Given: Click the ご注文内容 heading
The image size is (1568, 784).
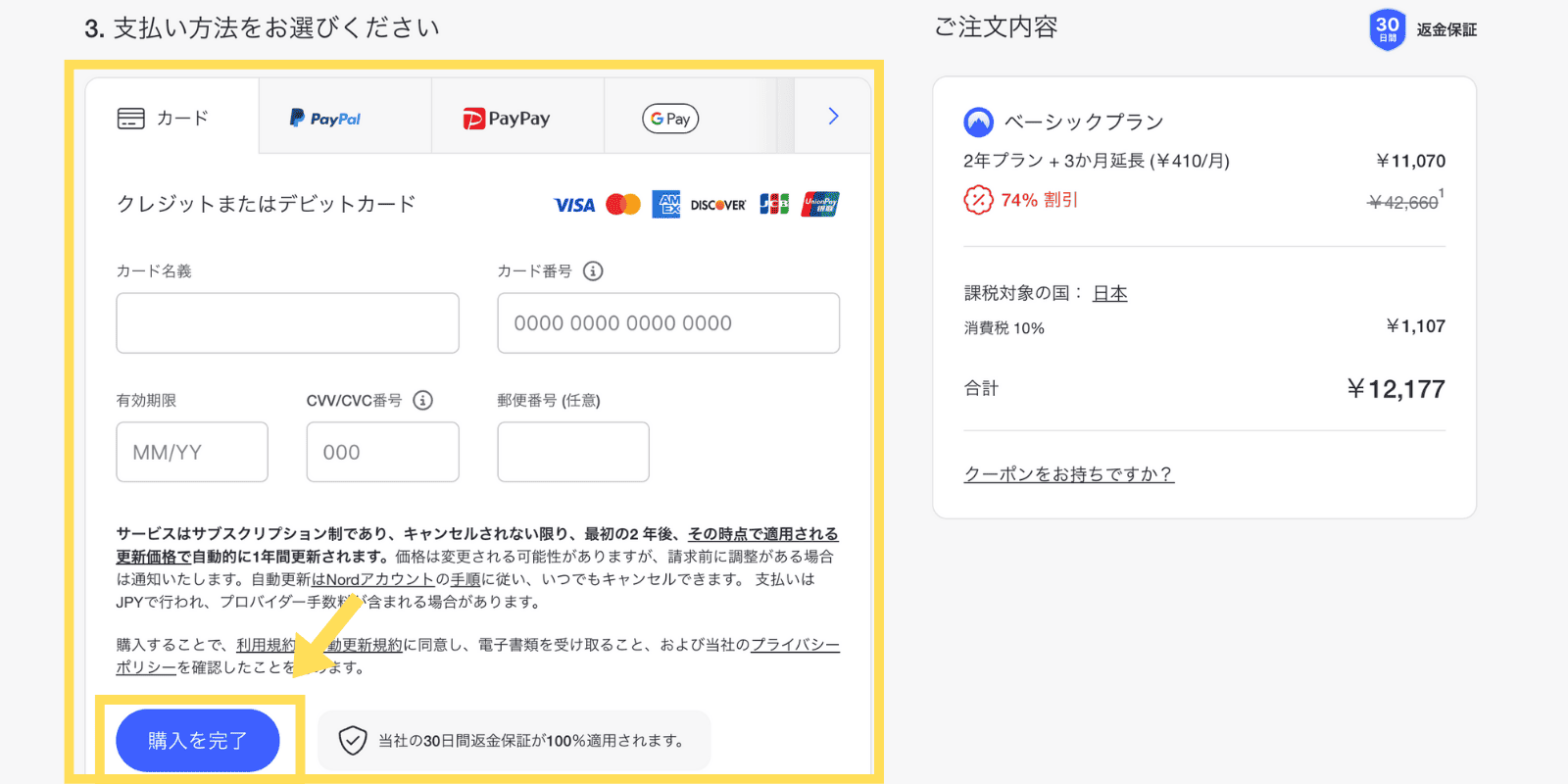Looking at the screenshot, I should (997, 26).
